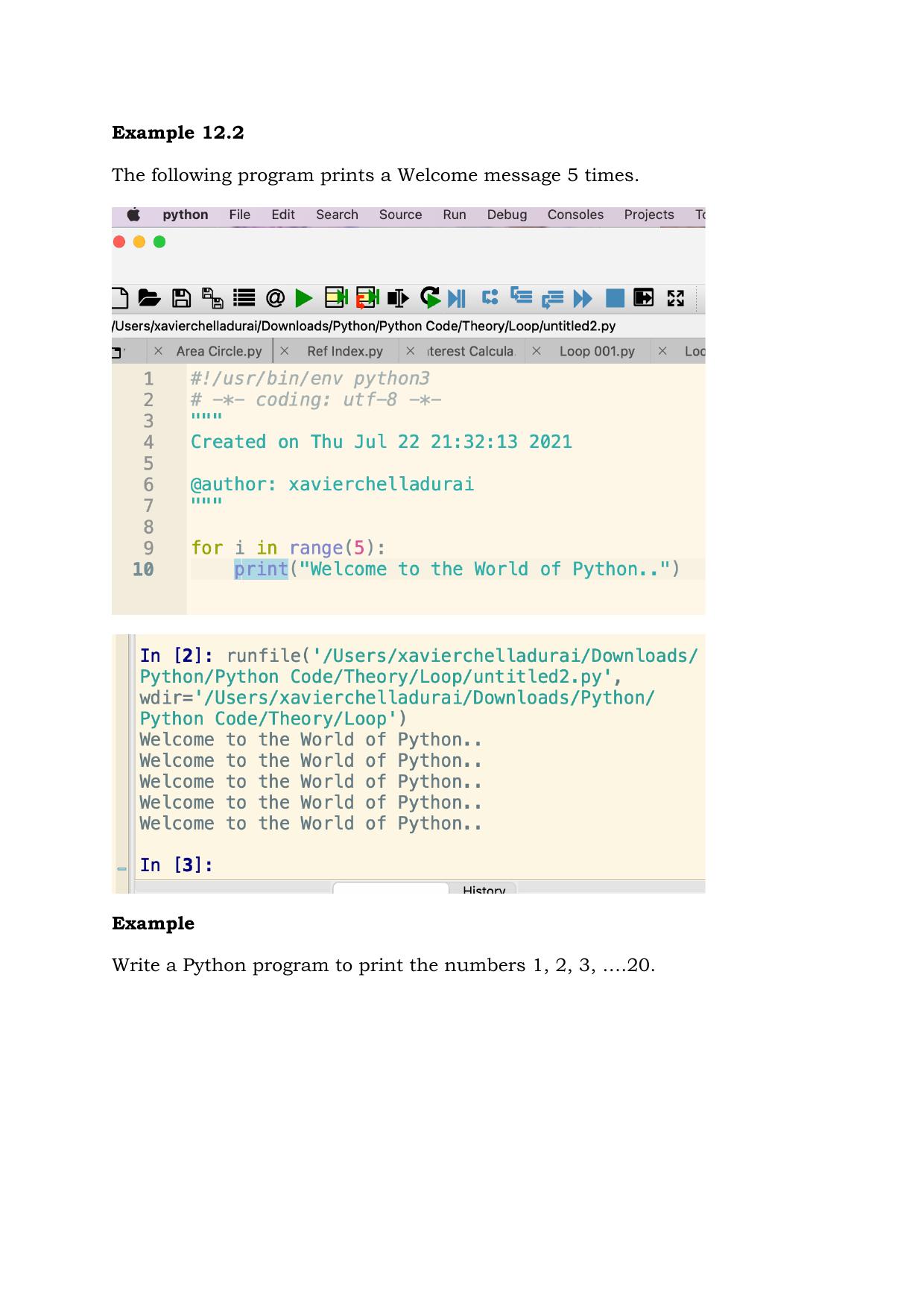Close the Area Circle.py tab

pos(158,351)
